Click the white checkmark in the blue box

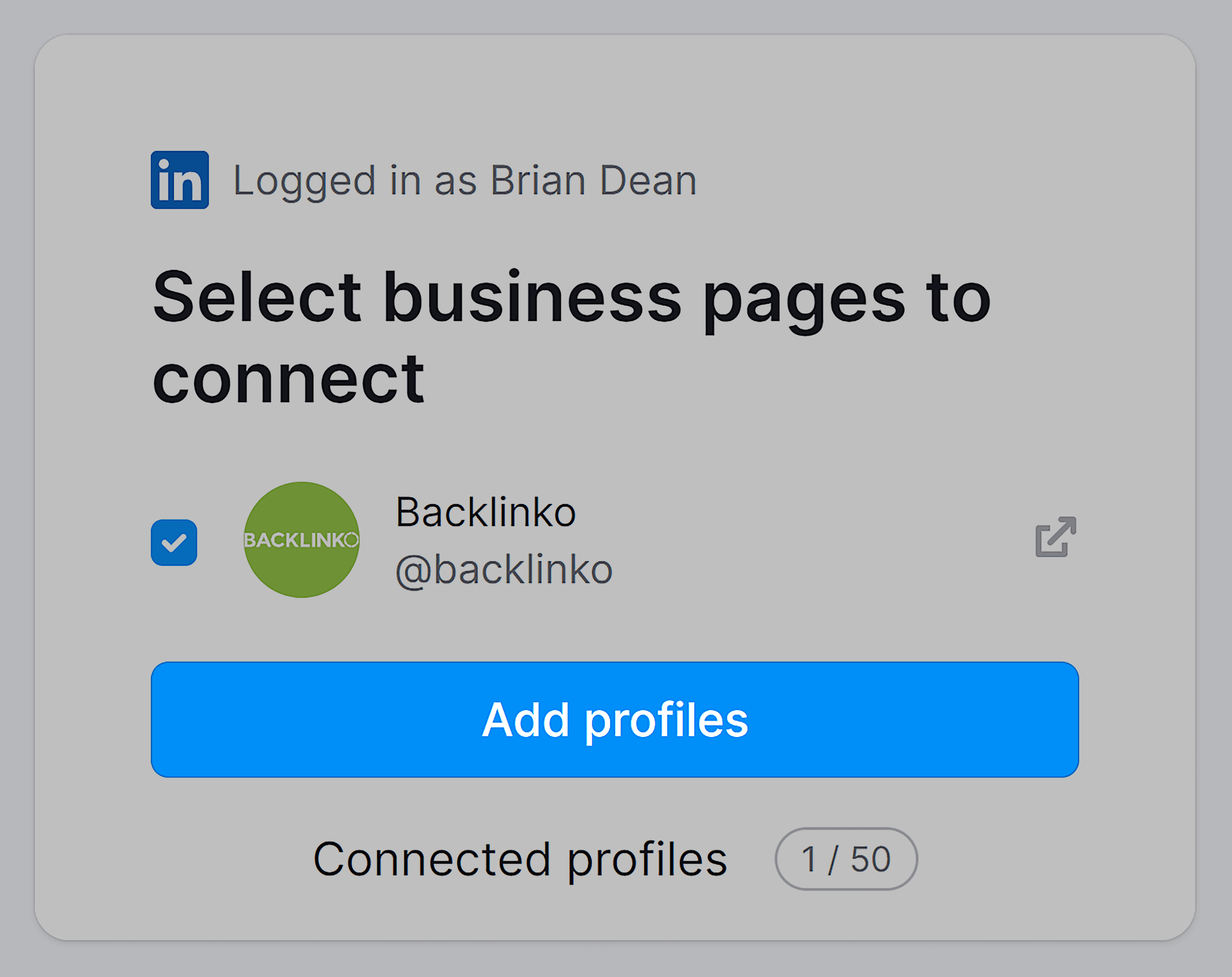[x=174, y=543]
